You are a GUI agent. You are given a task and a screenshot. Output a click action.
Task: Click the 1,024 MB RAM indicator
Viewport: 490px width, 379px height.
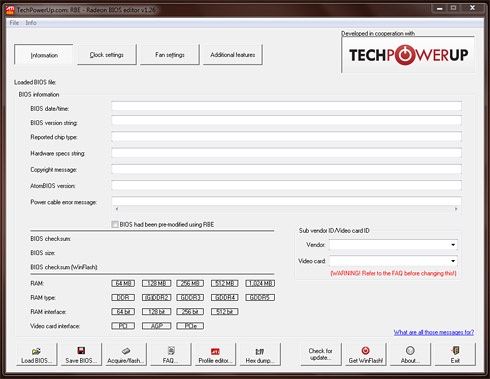click(x=260, y=283)
